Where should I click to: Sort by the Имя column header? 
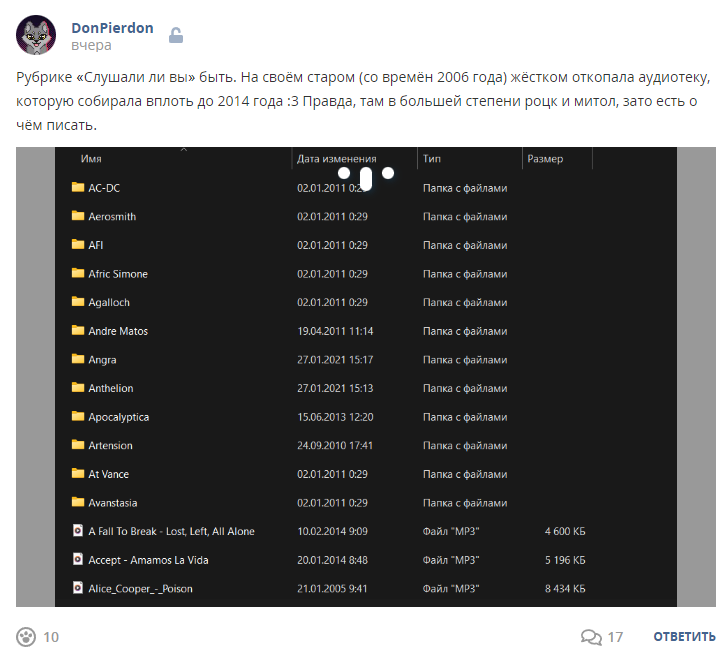click(x=91, y=159)
